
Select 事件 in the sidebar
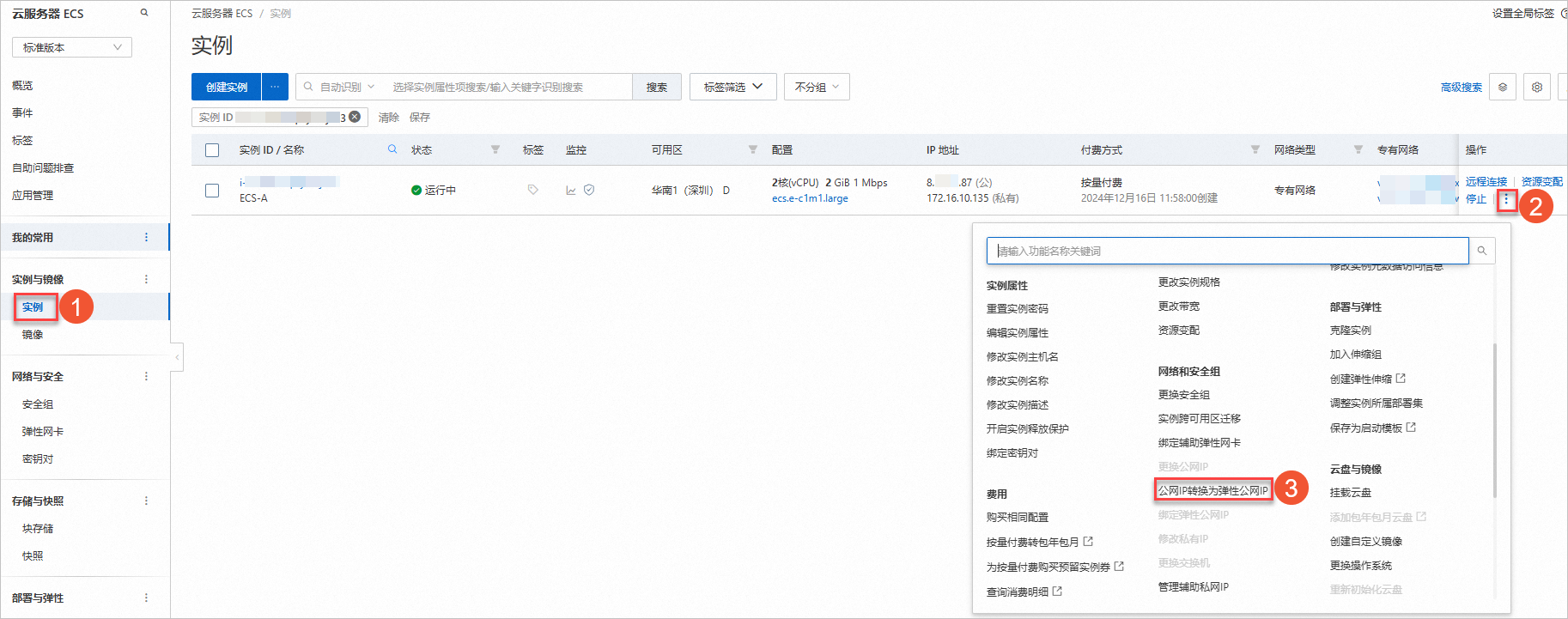(22, 112)
